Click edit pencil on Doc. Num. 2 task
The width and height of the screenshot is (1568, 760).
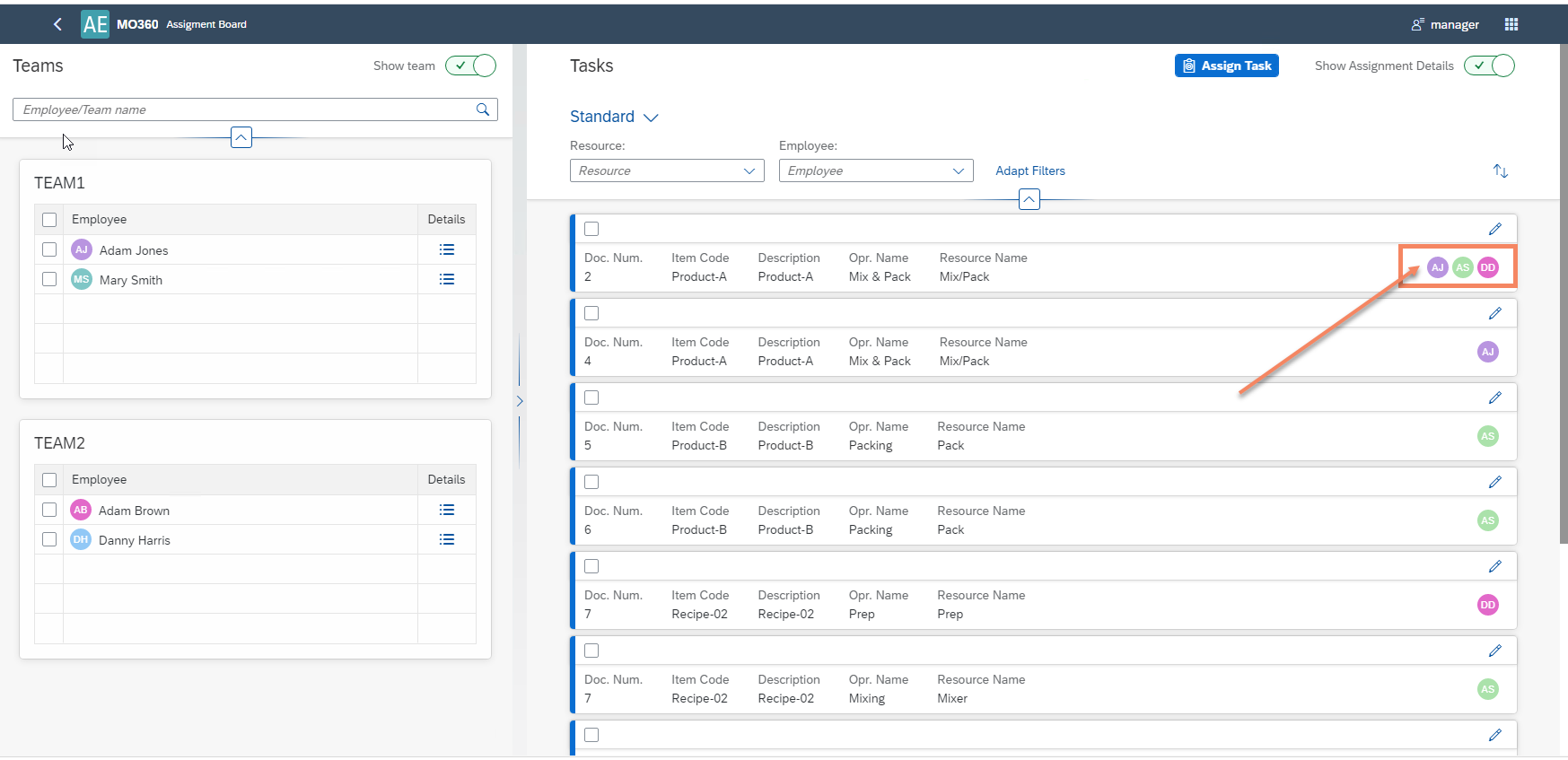1494,229
